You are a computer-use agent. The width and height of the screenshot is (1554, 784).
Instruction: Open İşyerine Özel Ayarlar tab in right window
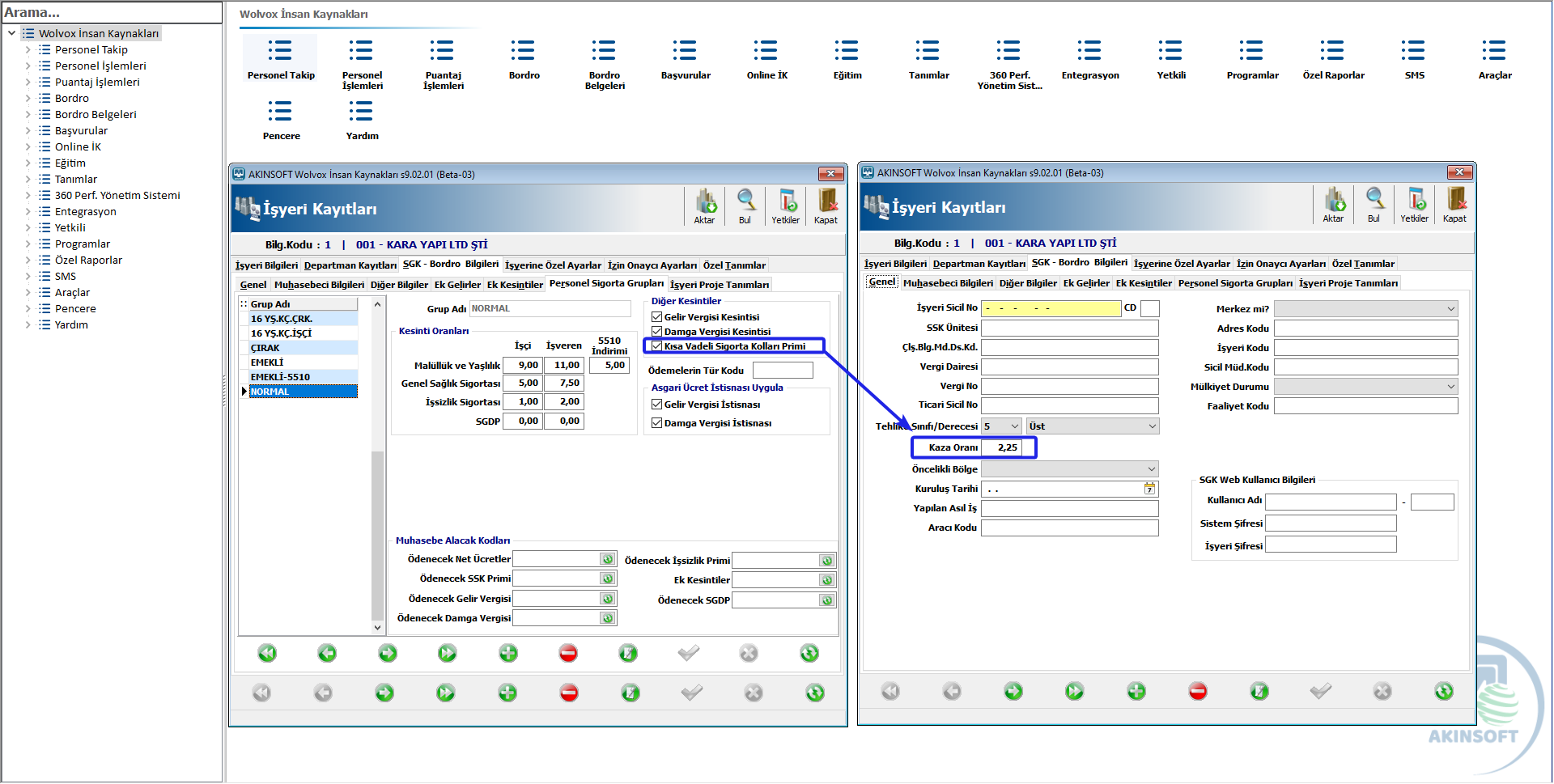pyautogui.click(x=1182, y=264)
